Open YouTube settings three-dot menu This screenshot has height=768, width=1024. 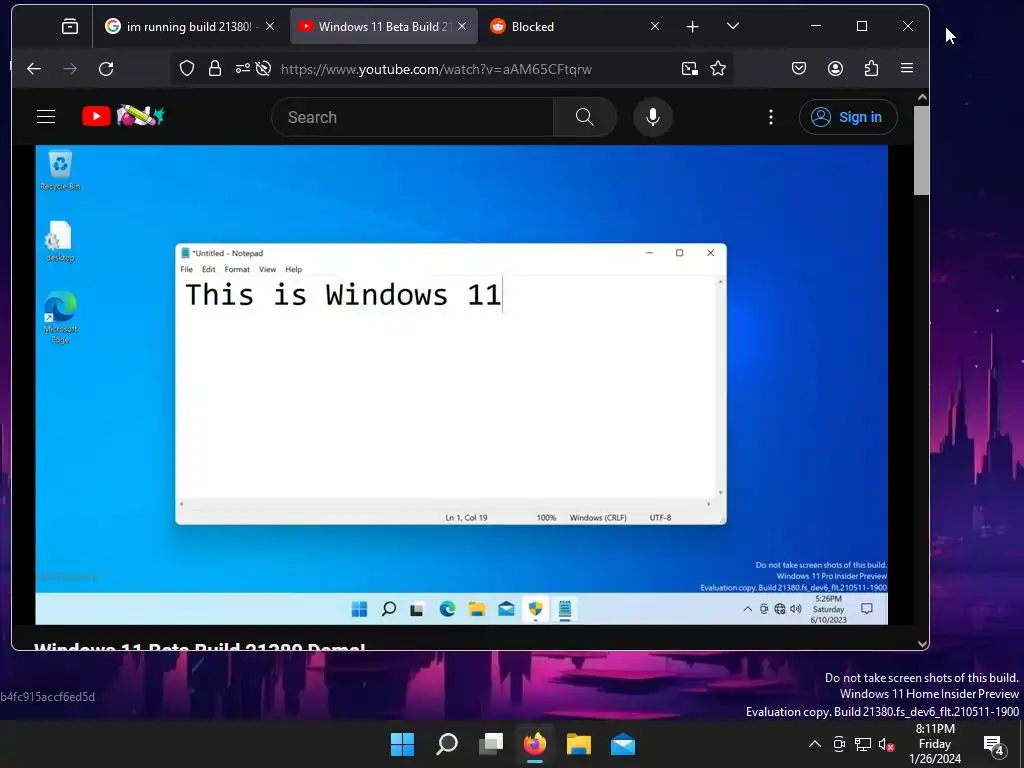pos(771,117)
